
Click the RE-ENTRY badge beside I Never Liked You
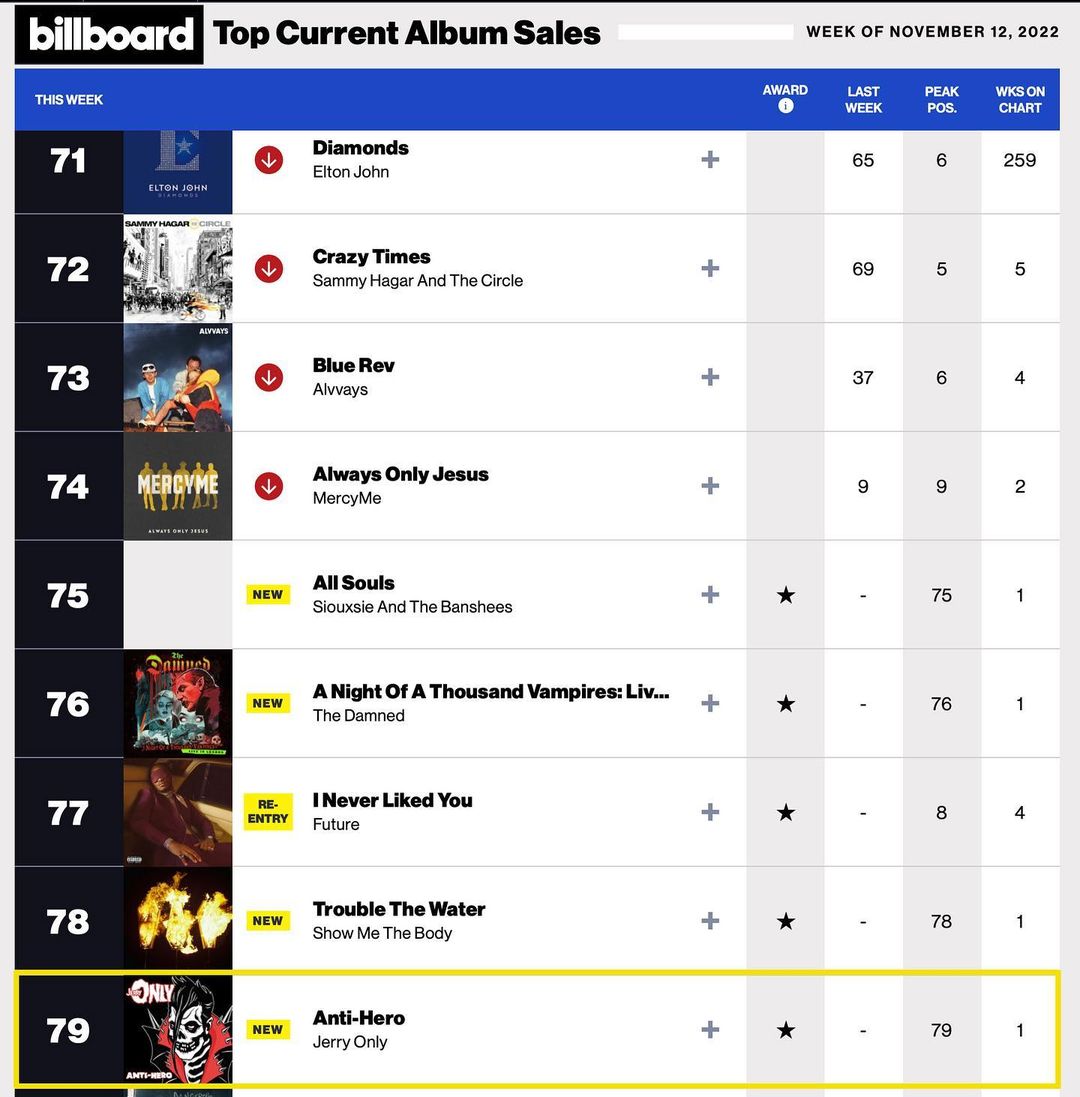268,811
